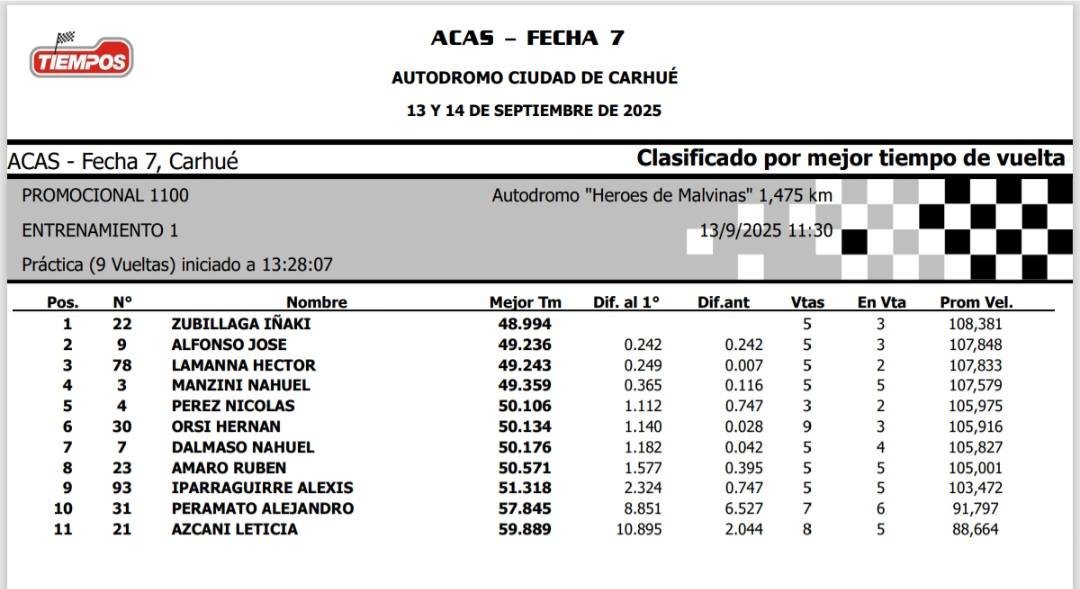Click the Pos. column header
This screenshot has height=589, width=1080.
point(63,302)
